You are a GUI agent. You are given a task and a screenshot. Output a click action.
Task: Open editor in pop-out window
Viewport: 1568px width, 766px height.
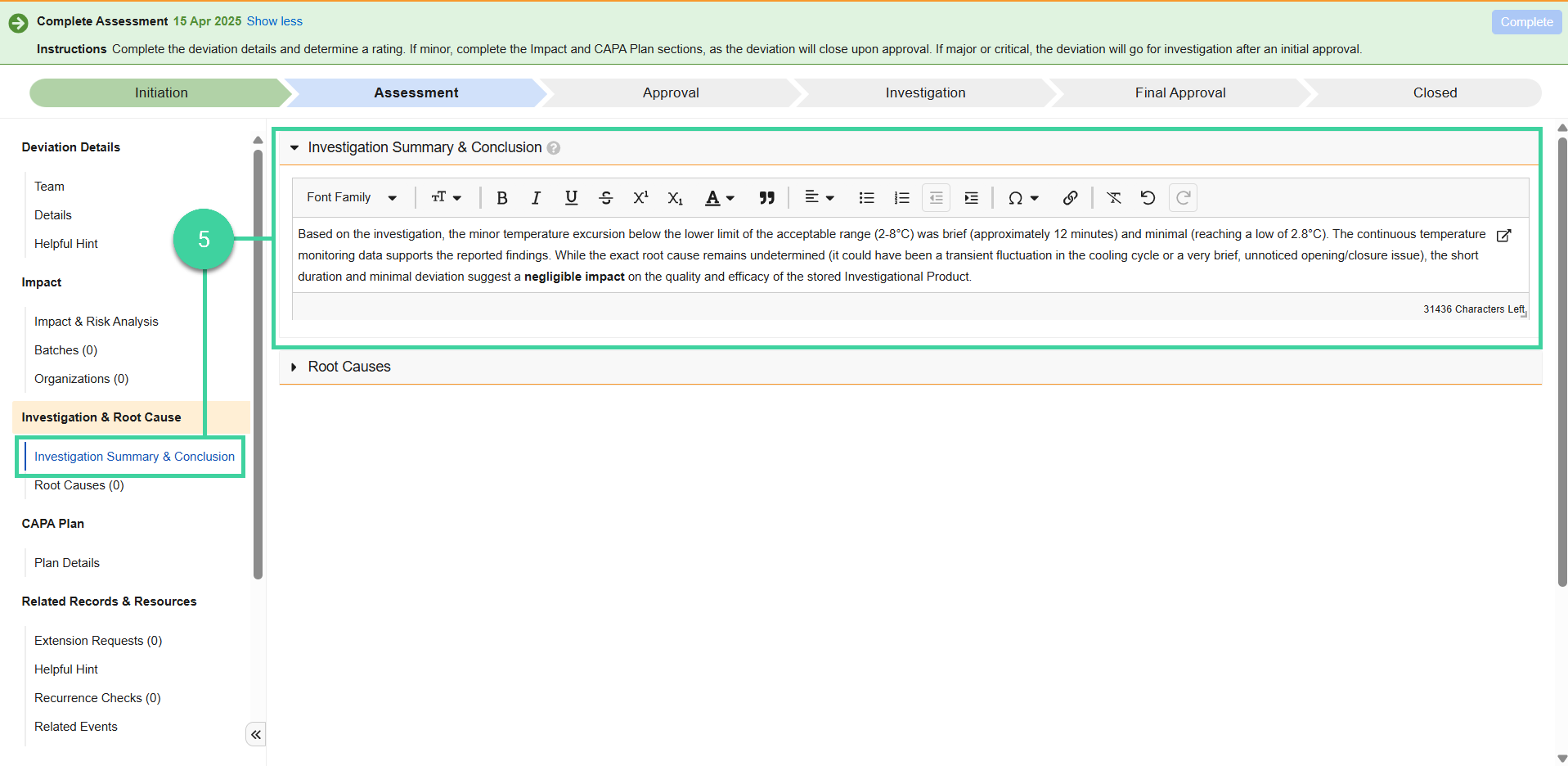(1503, 236)
